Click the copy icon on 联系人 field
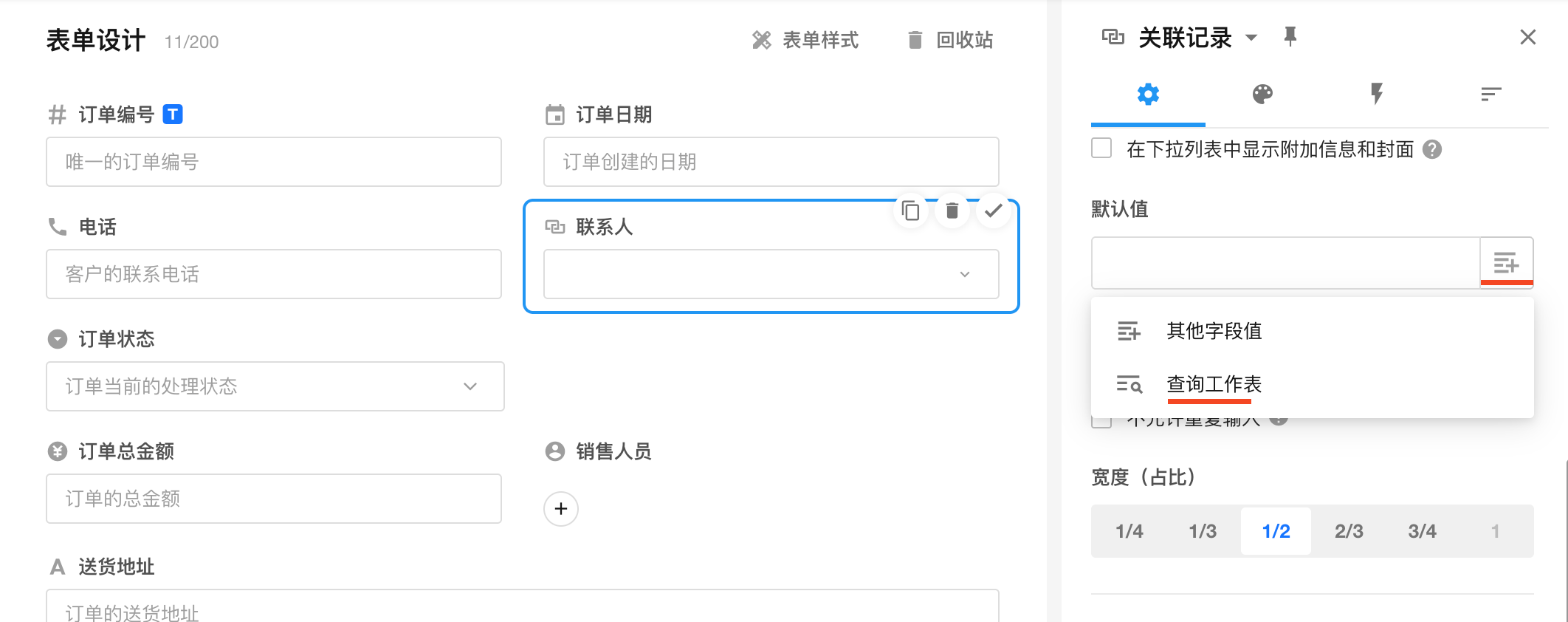The height and width of the screenshot is (622, 1568). (911, 211)
